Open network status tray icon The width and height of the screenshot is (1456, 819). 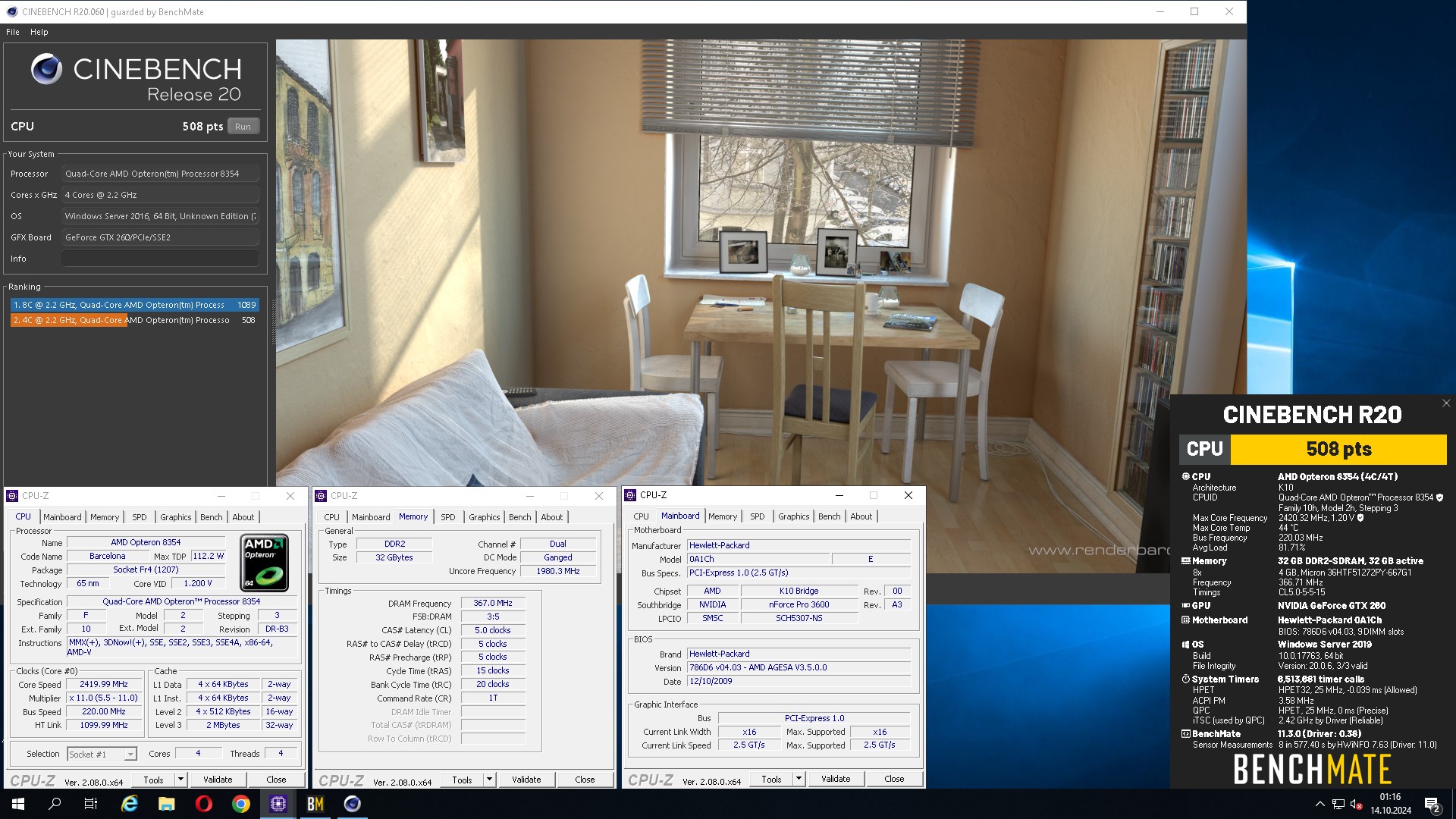click(1338, 804)
